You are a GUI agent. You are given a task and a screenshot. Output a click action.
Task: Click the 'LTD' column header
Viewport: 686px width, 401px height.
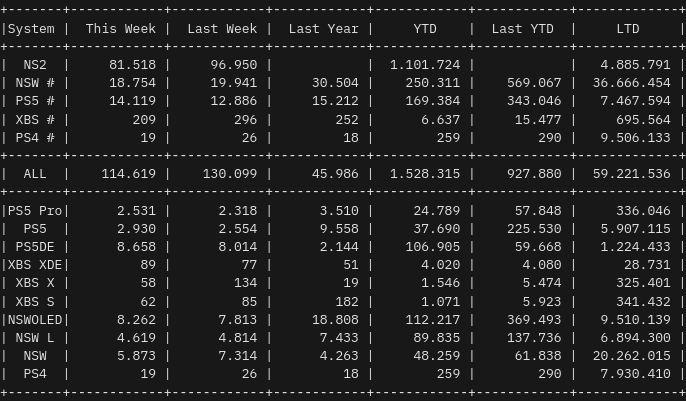pyautogui.click(x=628, y=29)
